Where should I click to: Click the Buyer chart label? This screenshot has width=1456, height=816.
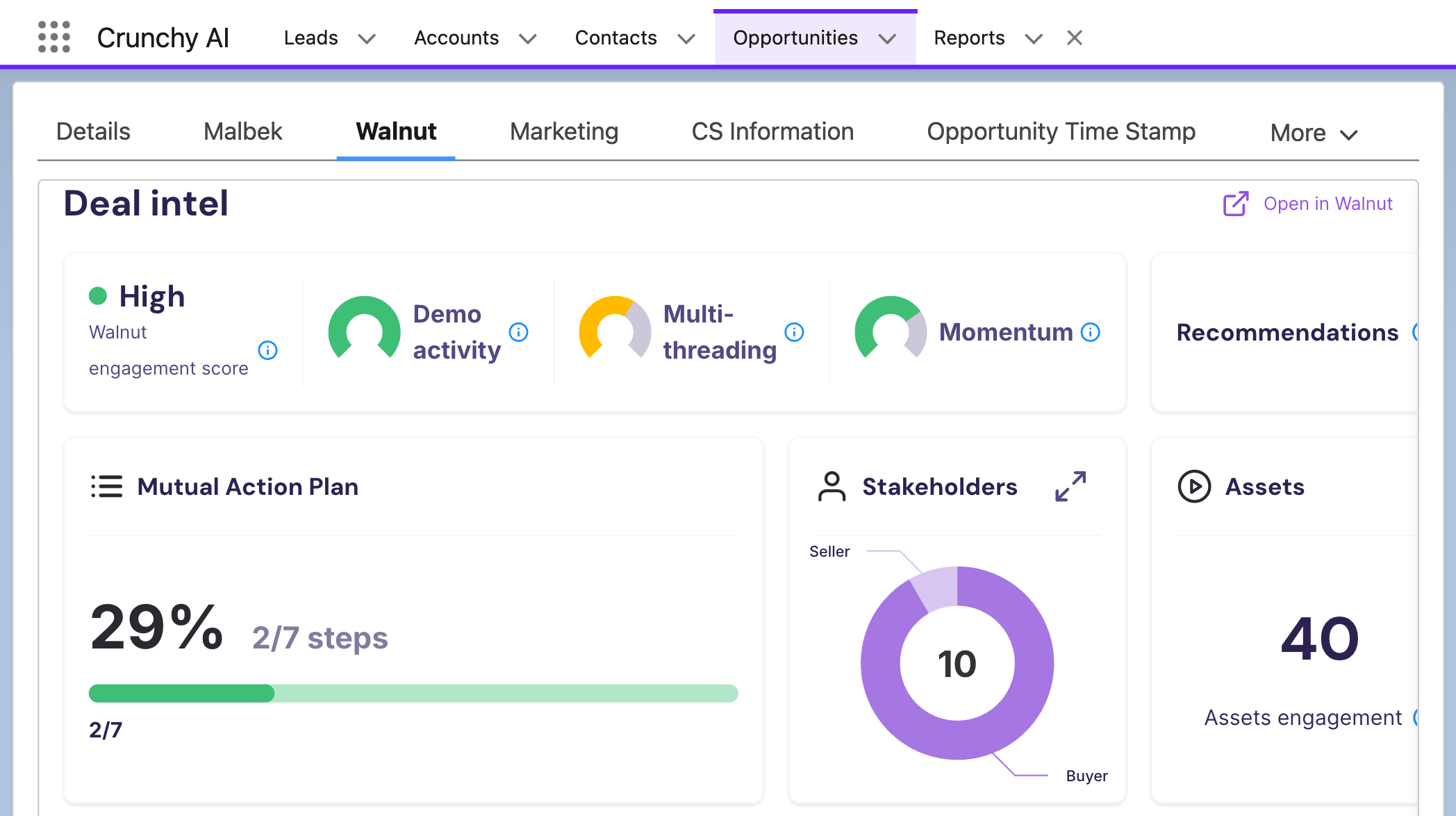pos(1086,776)
